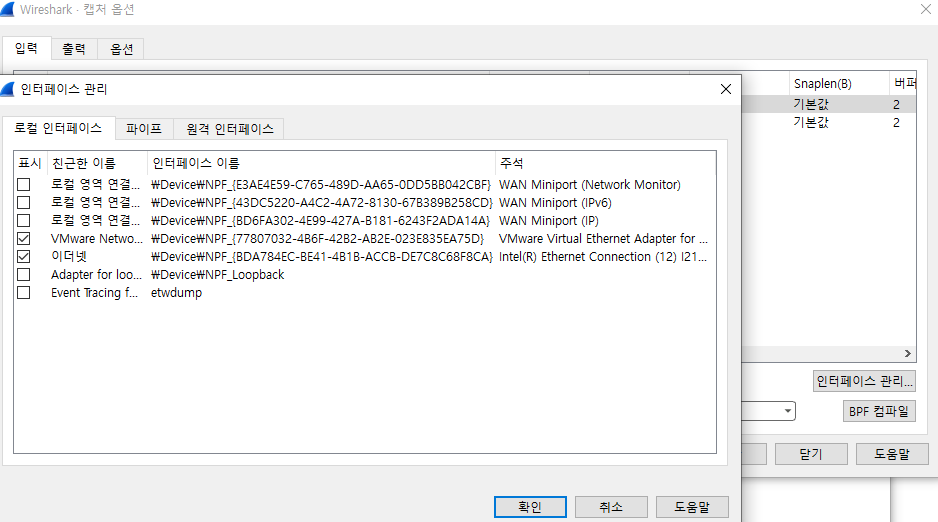Enable the WAN Miniport (IP) interface checkbox
938x522 pixels.
[x=23, y=221]
